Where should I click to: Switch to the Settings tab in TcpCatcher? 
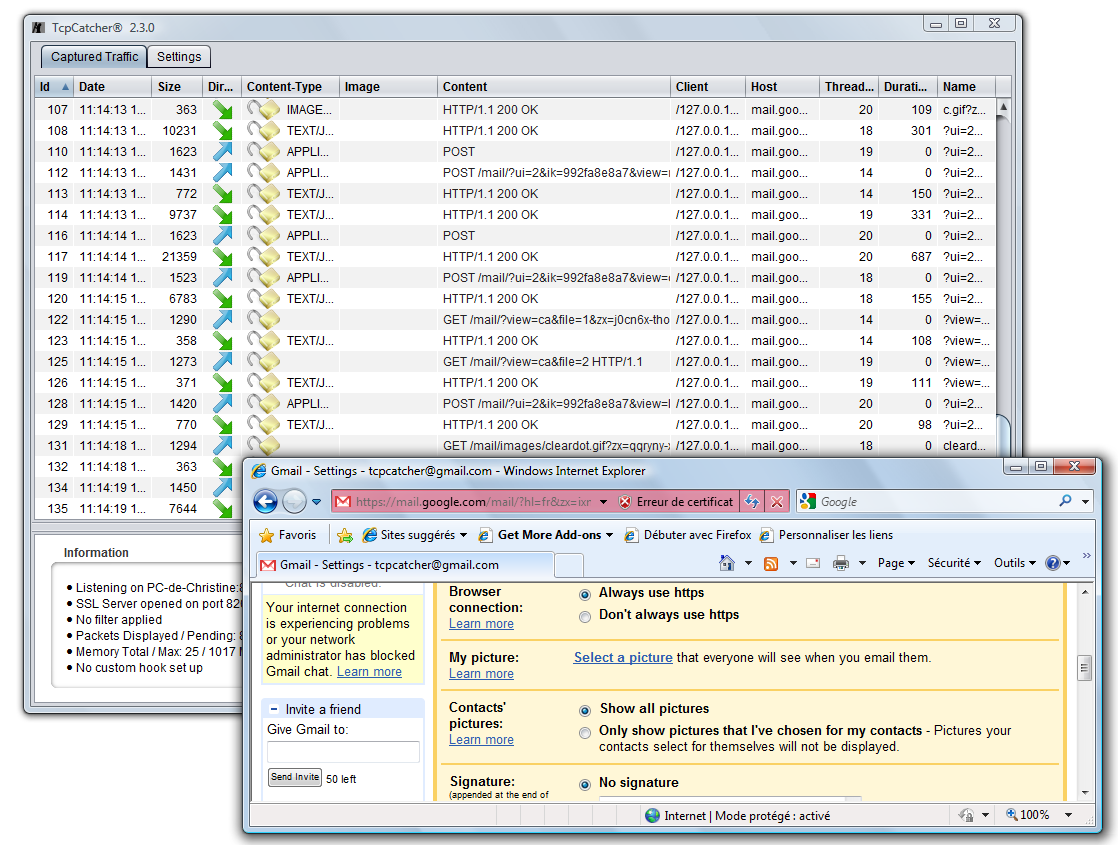click(x=179, y=56)
